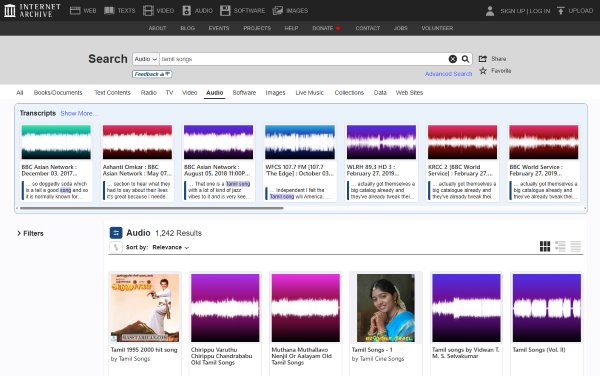600x376 pixels.
Task: Select the Web Sites tab
Action: (x=409, y=93)
